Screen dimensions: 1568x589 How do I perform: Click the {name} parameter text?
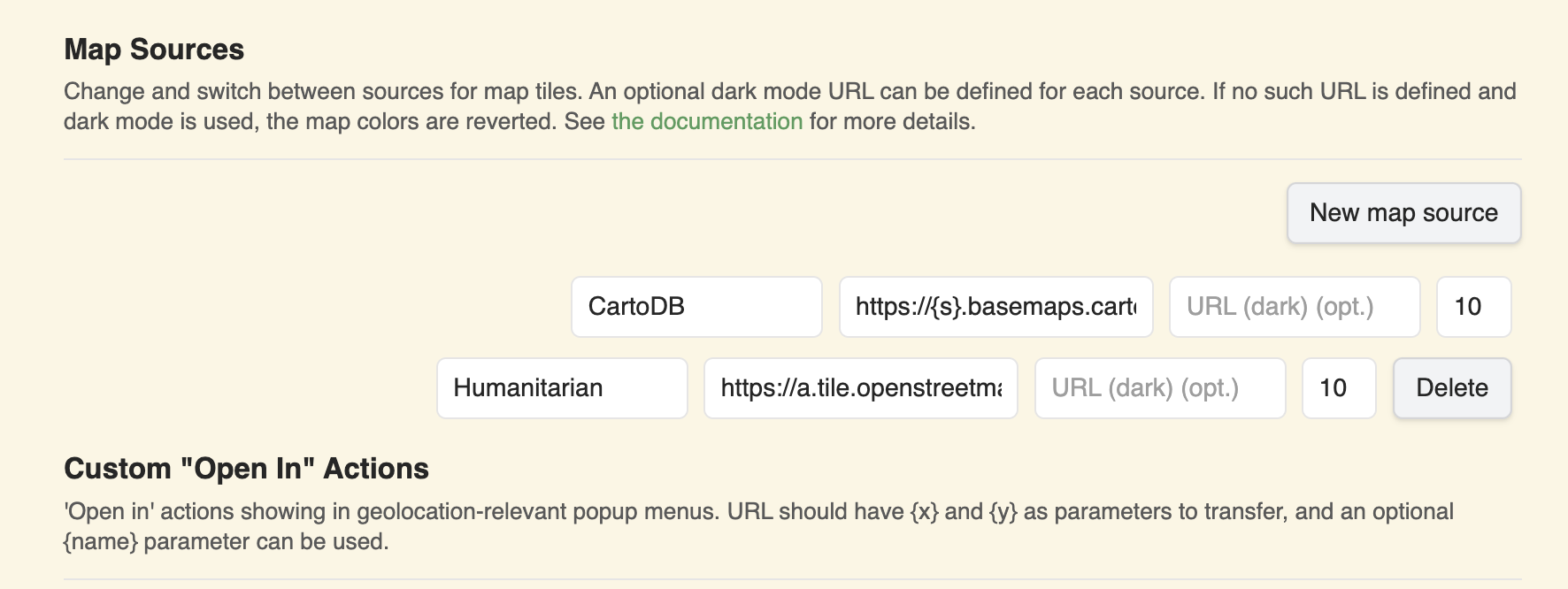pos(101,541)
